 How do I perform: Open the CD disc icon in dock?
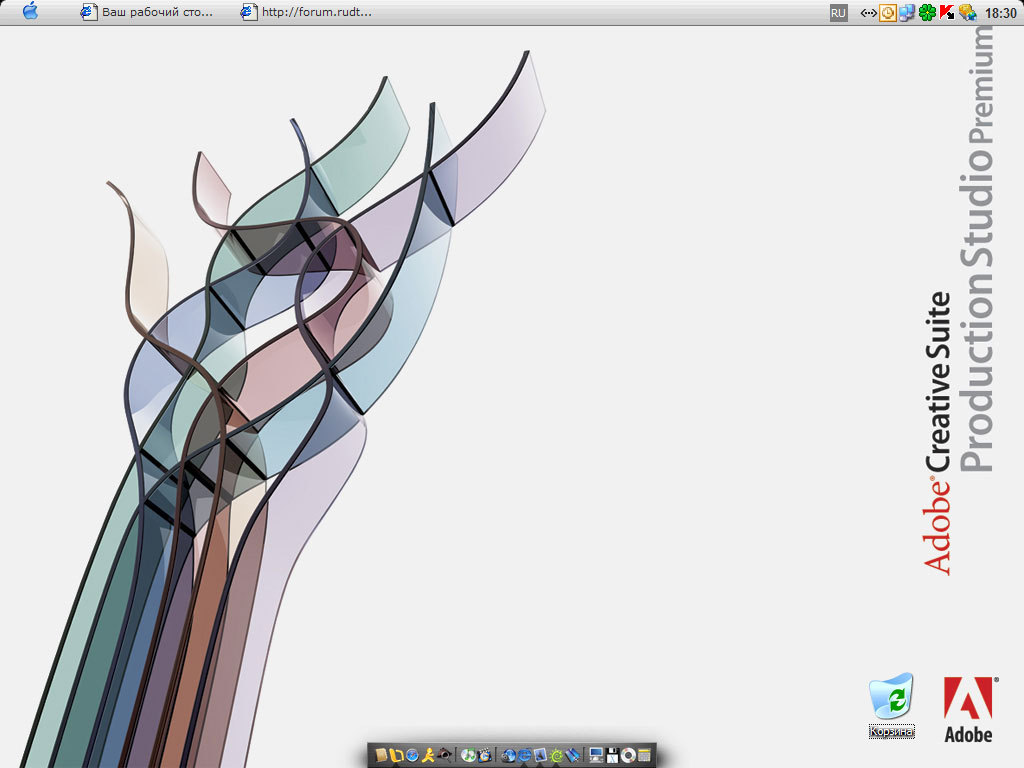tap(628, 756)
